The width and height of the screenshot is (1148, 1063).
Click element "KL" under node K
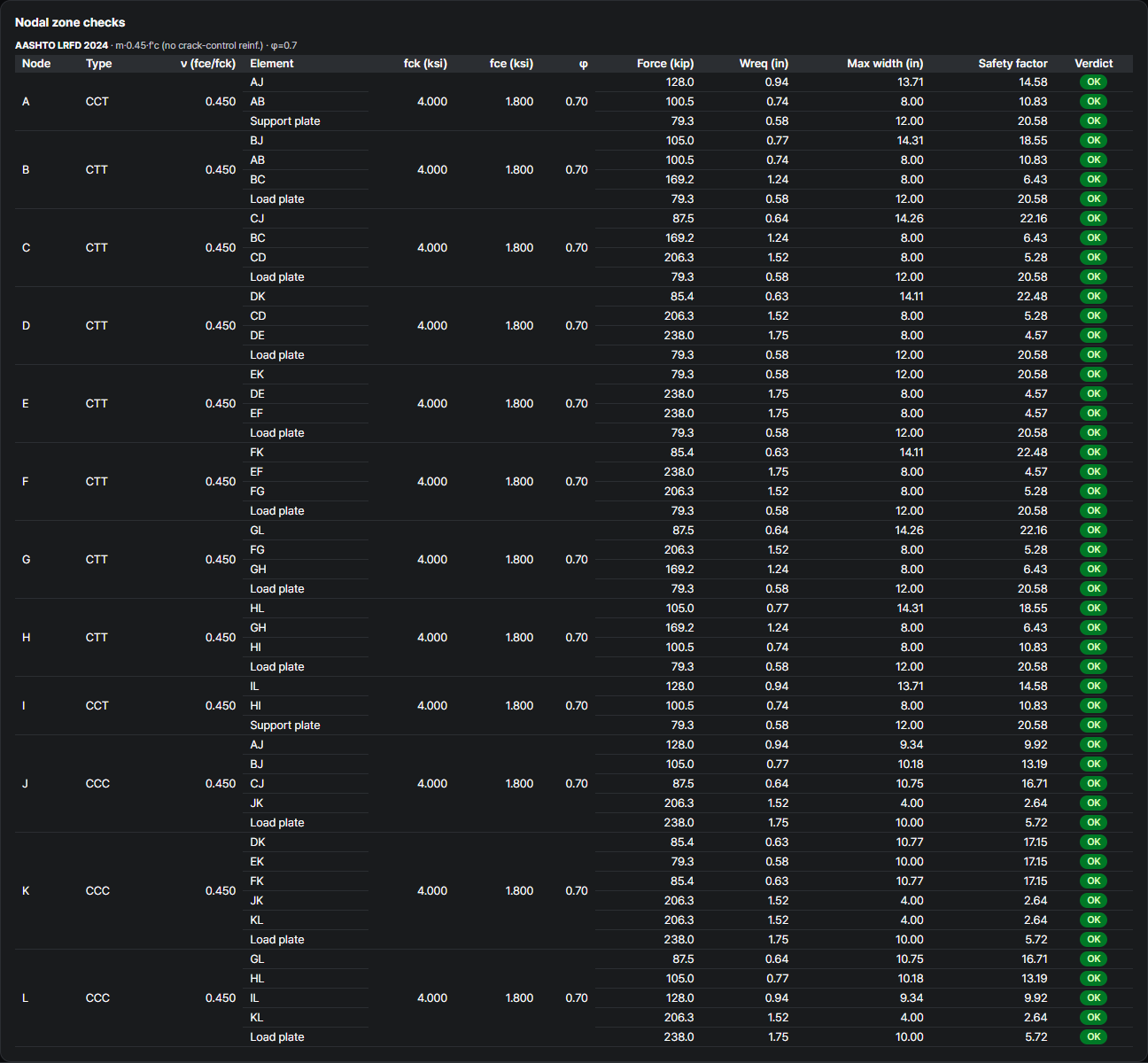(257, 920)
